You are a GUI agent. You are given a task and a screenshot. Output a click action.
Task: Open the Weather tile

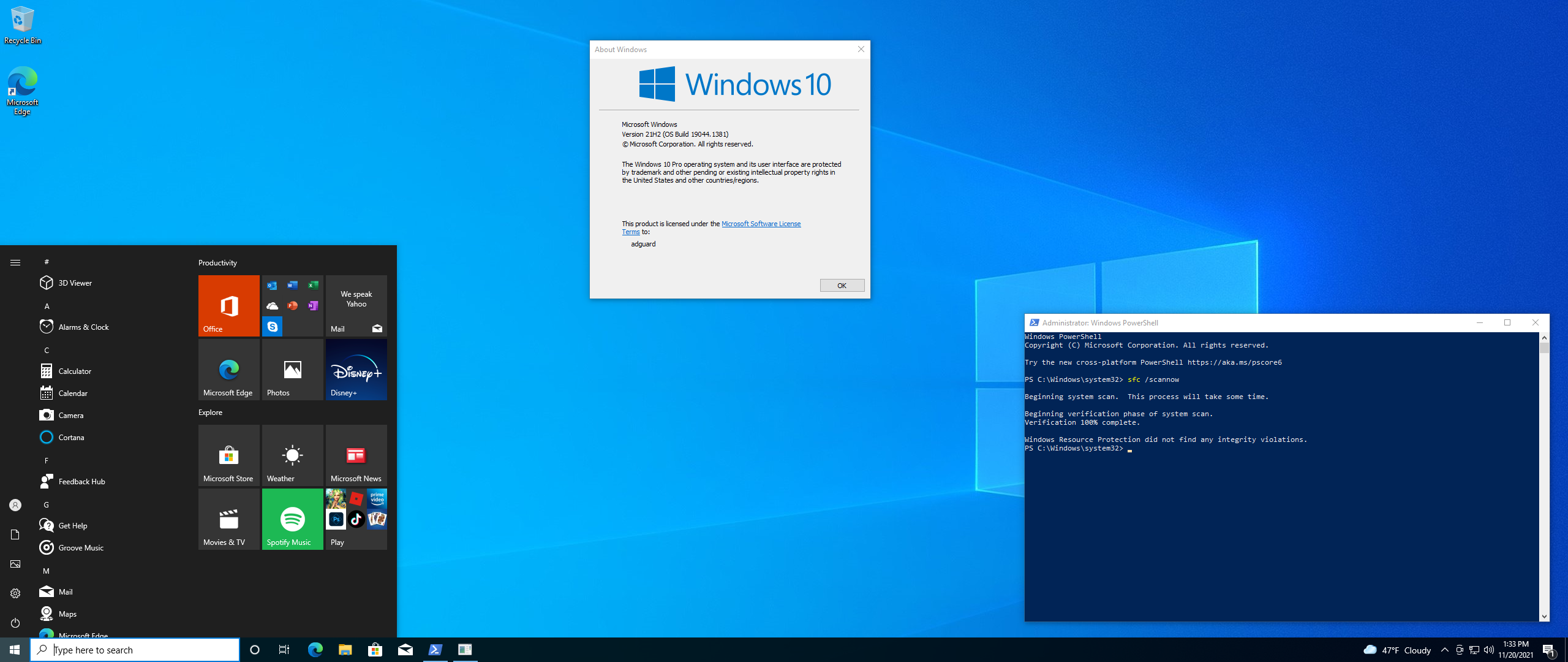(x=293, y=455)
